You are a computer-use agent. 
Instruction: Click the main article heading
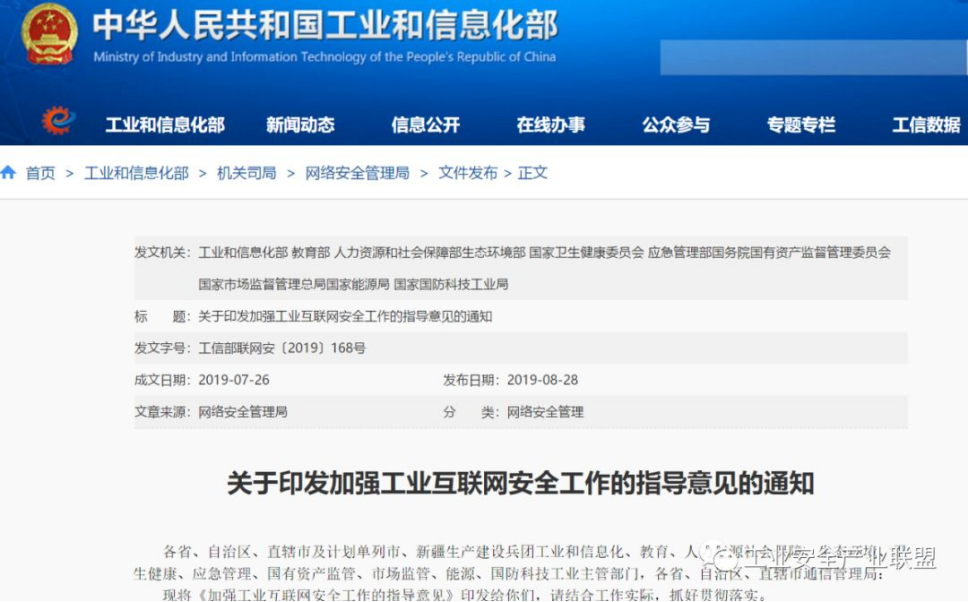coord(520,483)
